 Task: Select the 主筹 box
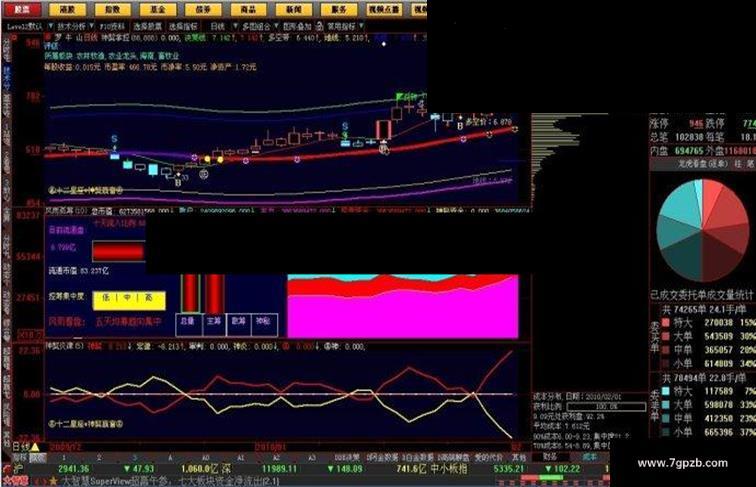[x=214, y=324]
